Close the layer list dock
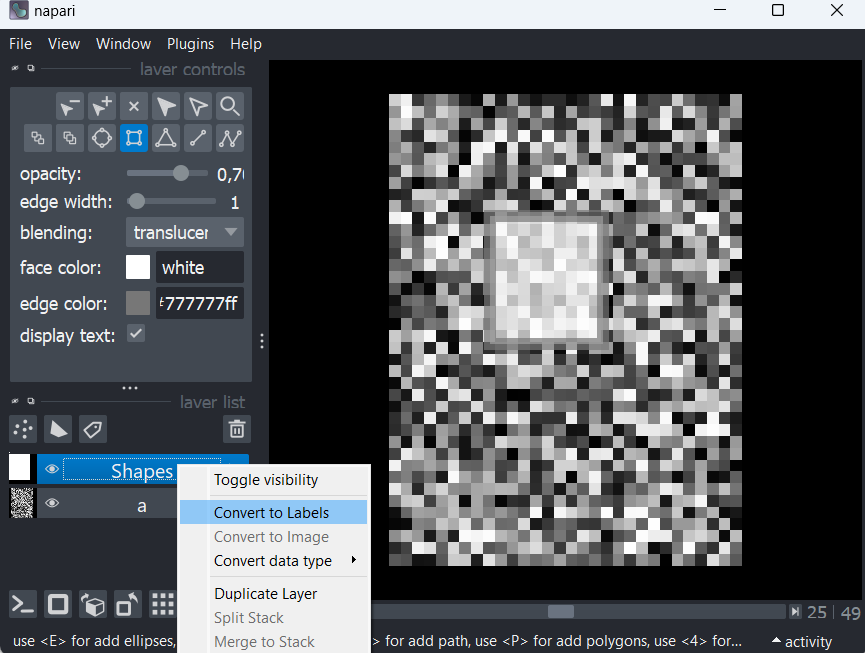865x653 pixels. point(15,401)
